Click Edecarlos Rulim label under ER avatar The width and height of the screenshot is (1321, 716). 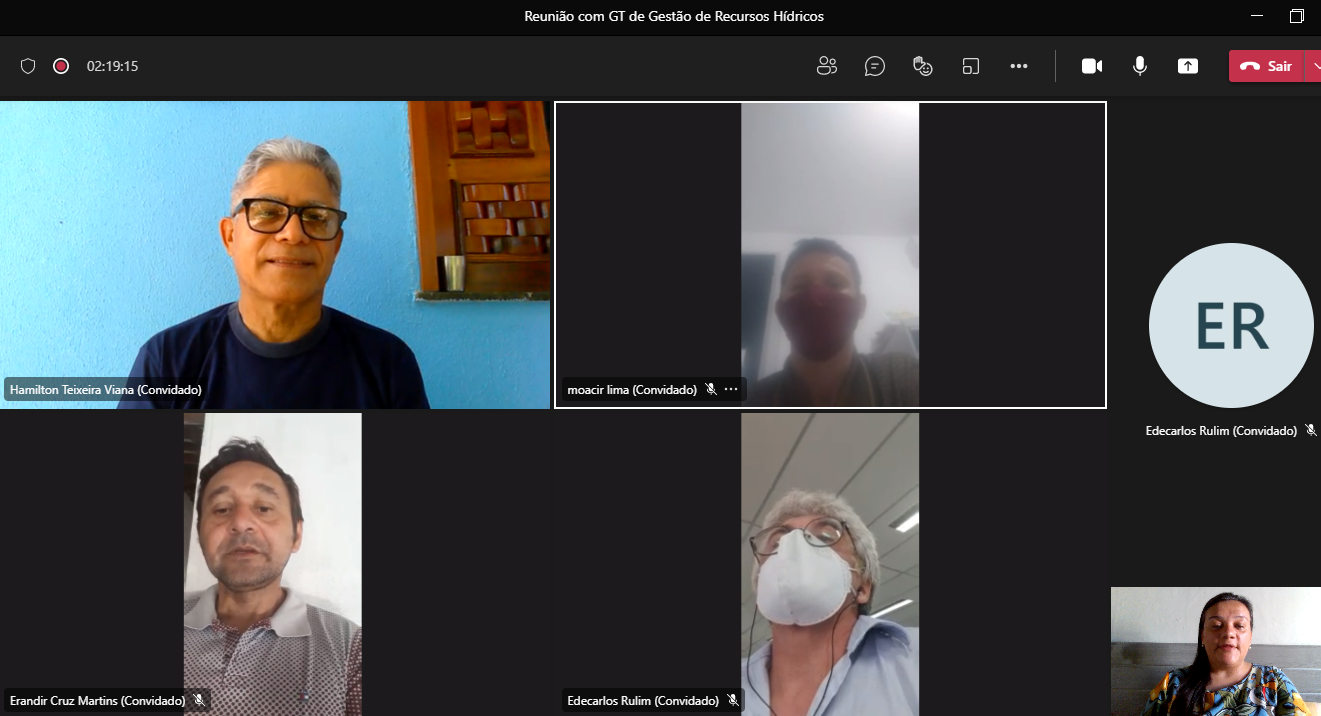tap(1221, 430)
